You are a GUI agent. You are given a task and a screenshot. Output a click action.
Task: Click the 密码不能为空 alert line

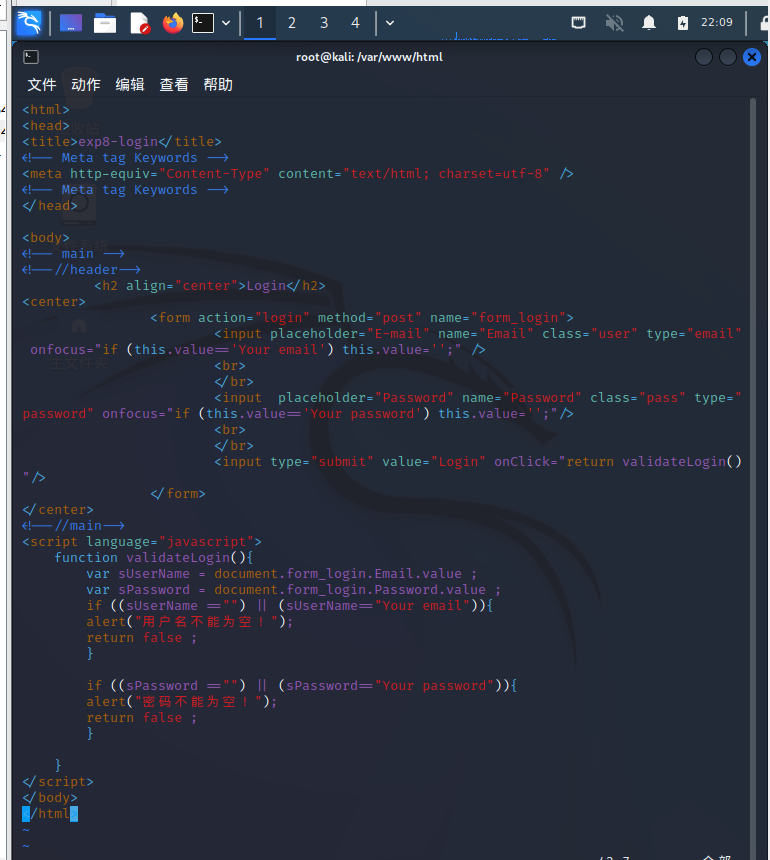click(x=182, y=701)
